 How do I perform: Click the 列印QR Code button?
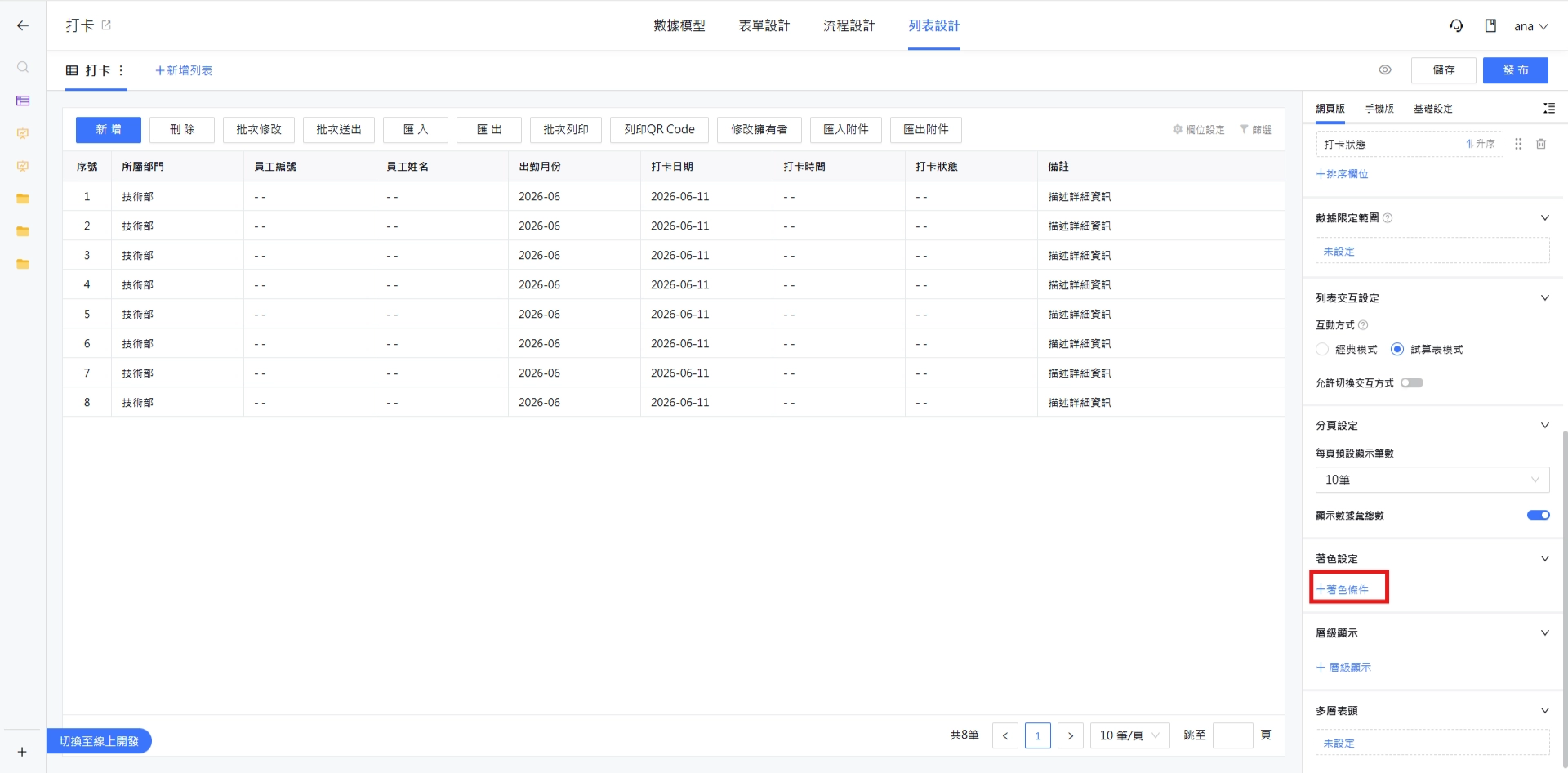pos(659,129)
